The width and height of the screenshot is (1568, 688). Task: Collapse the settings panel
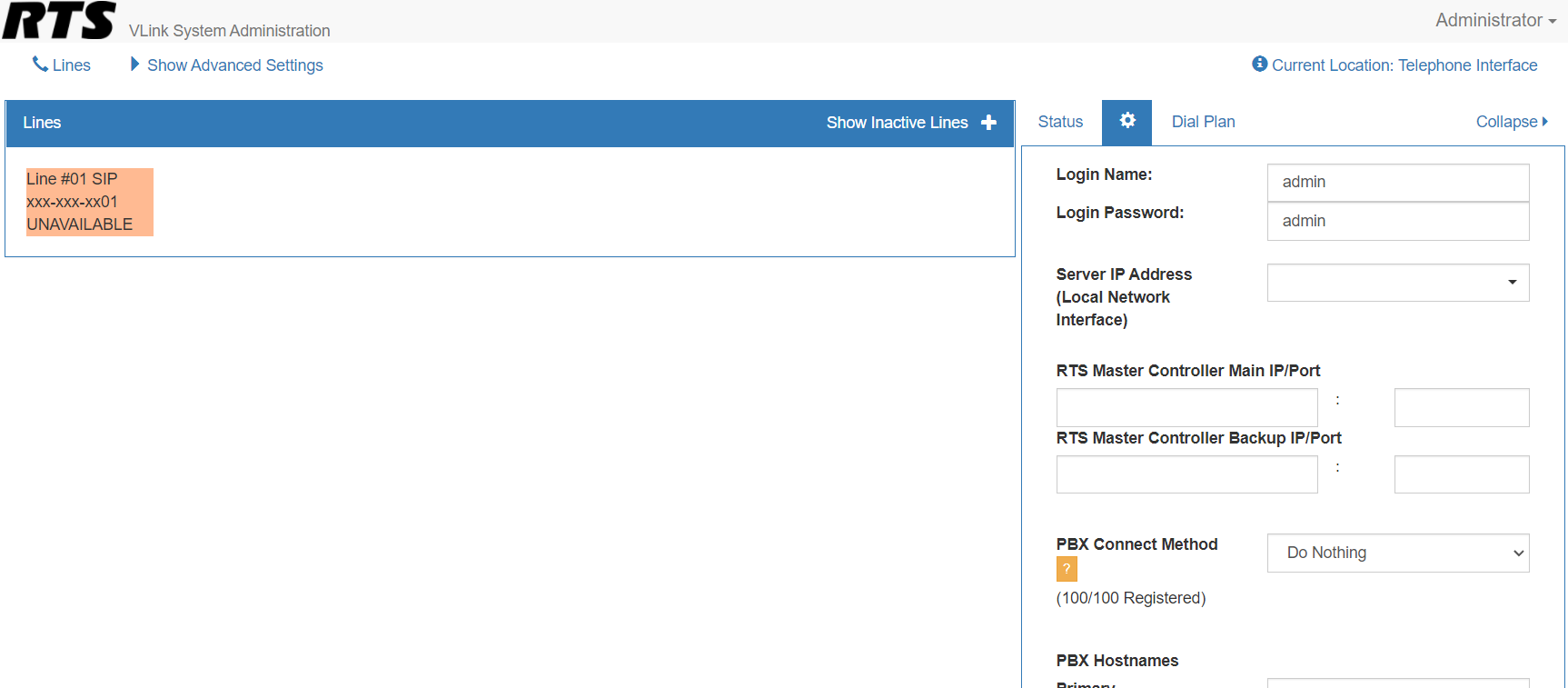pyautogui.click(x=1512, y=122)
